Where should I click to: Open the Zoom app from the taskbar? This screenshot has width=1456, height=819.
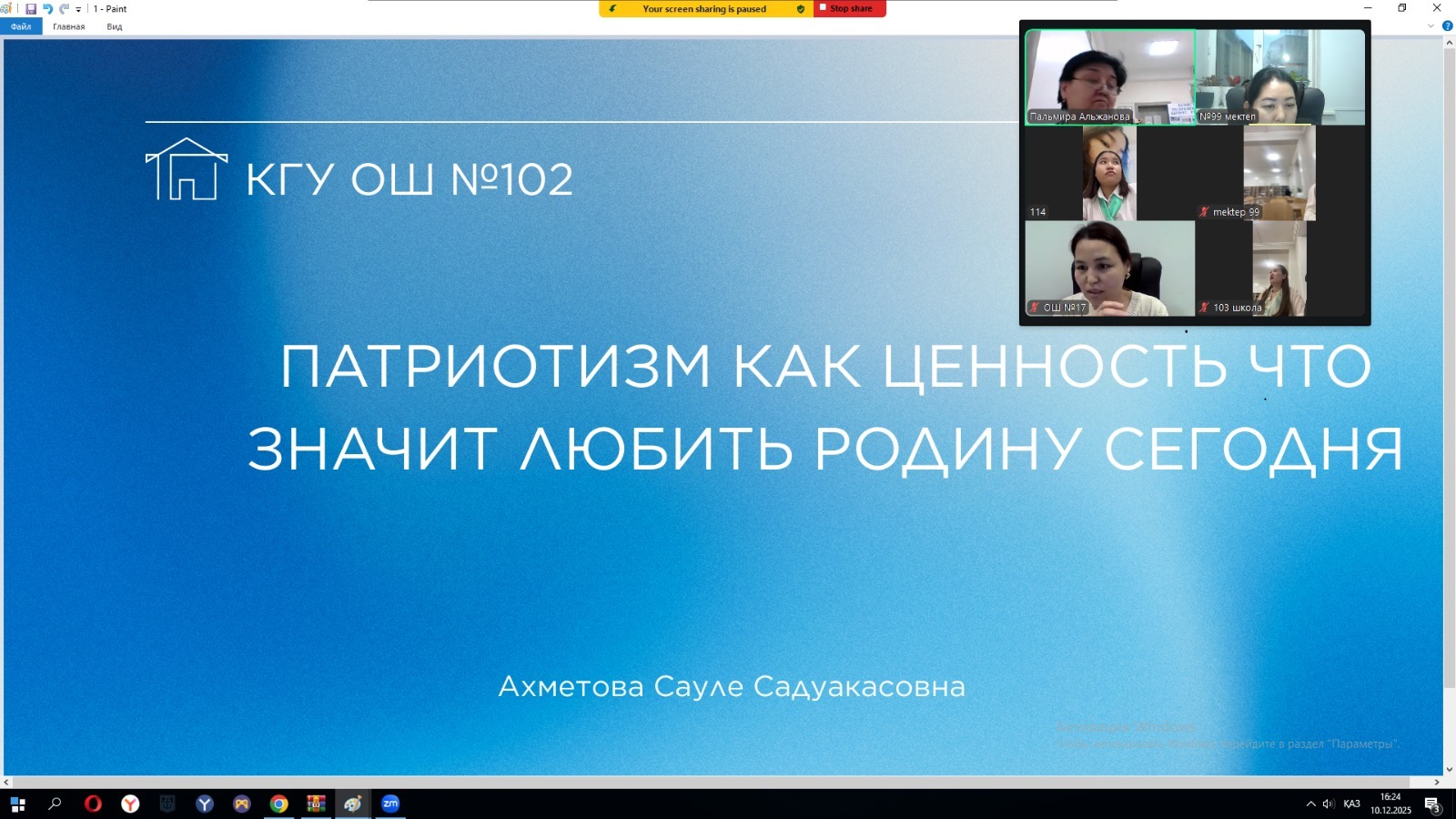coord(390,804)
